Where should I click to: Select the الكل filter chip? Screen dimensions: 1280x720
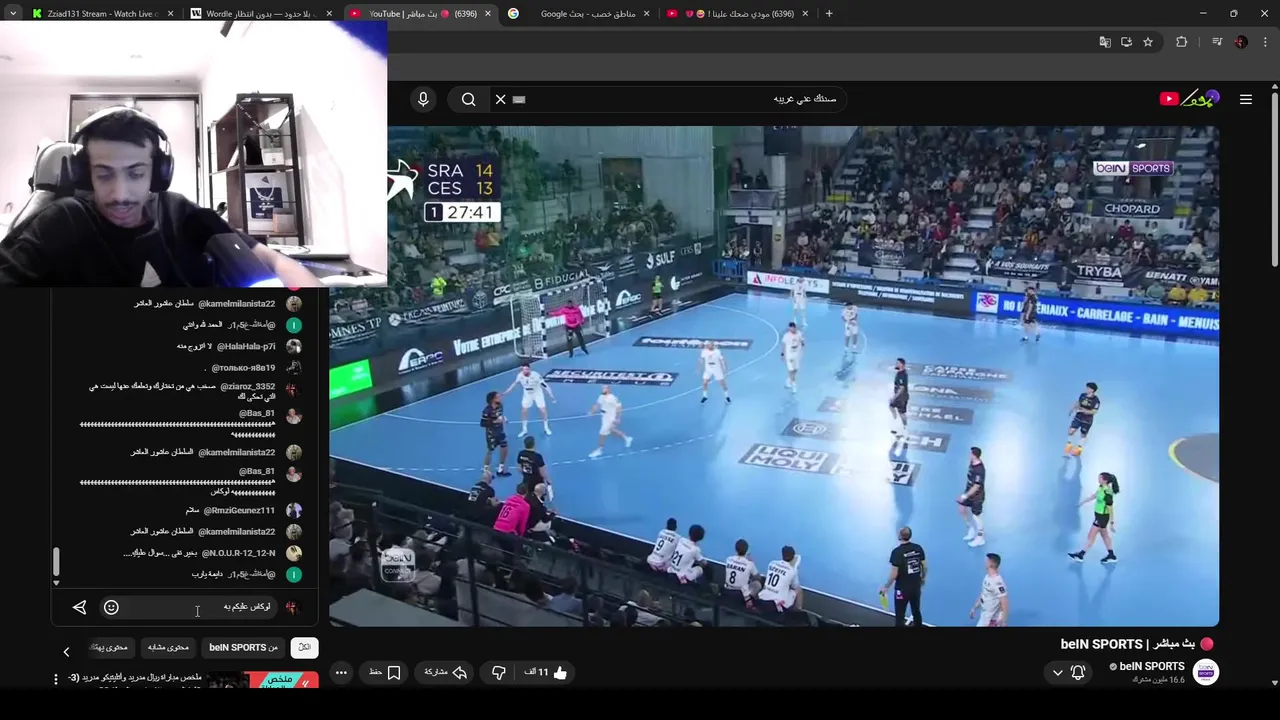click(x=304, y=647)
